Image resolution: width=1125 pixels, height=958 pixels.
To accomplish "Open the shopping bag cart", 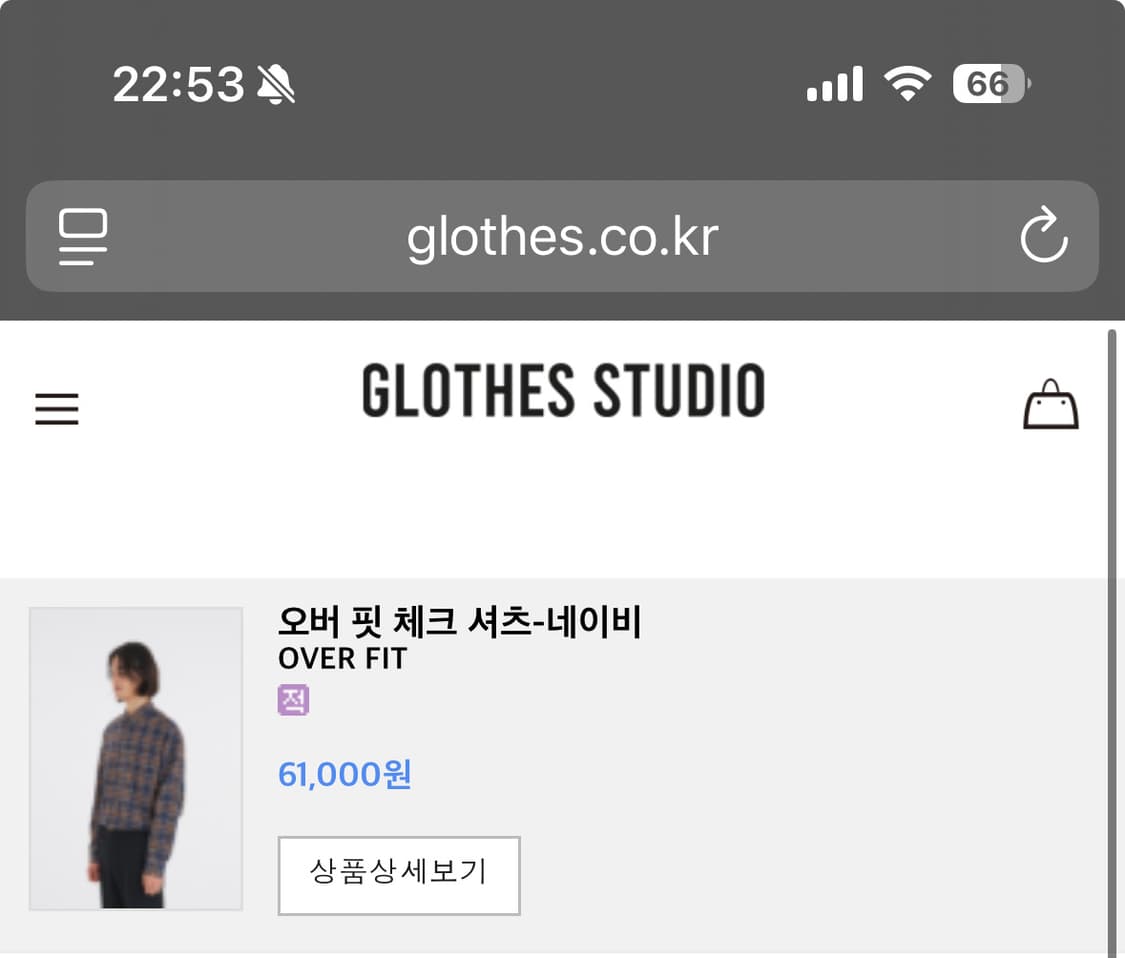I will [1050, 405].
